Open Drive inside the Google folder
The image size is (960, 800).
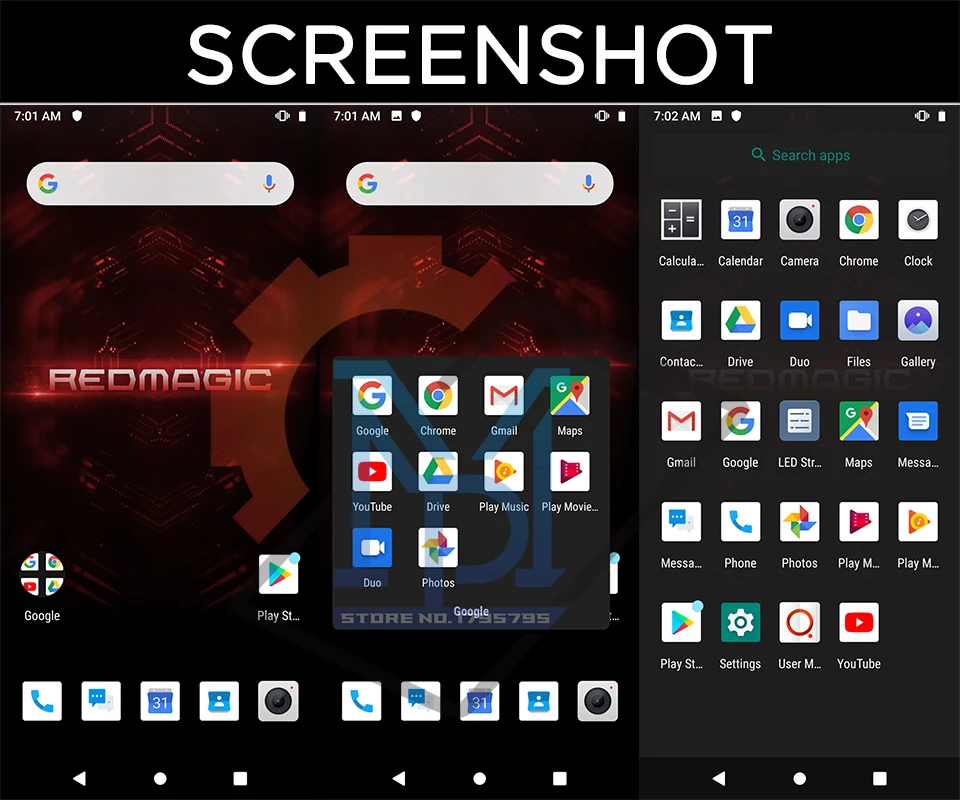(x=438, y=471)
